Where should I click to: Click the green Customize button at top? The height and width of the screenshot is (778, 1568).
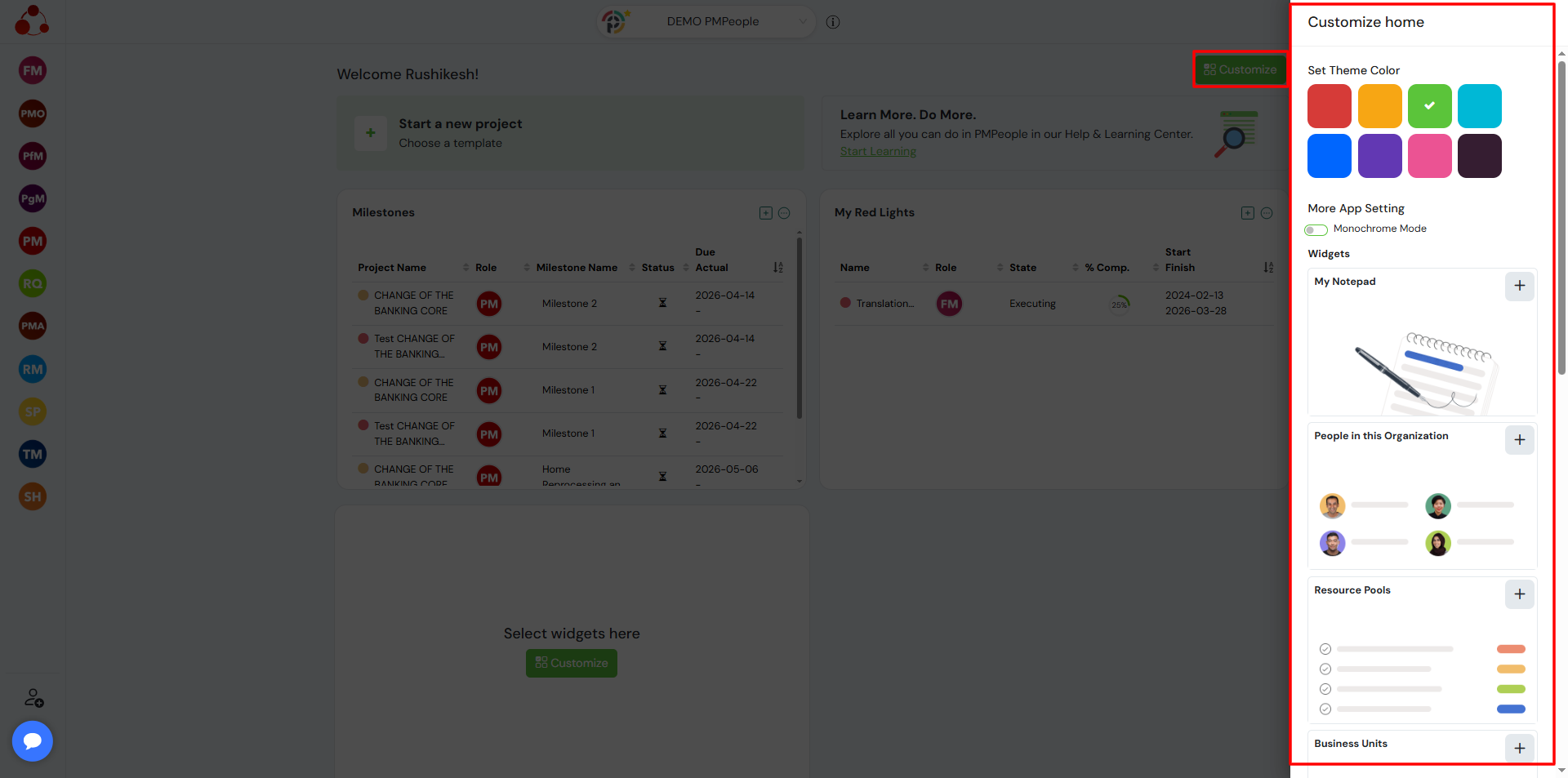coord(1240,69)
